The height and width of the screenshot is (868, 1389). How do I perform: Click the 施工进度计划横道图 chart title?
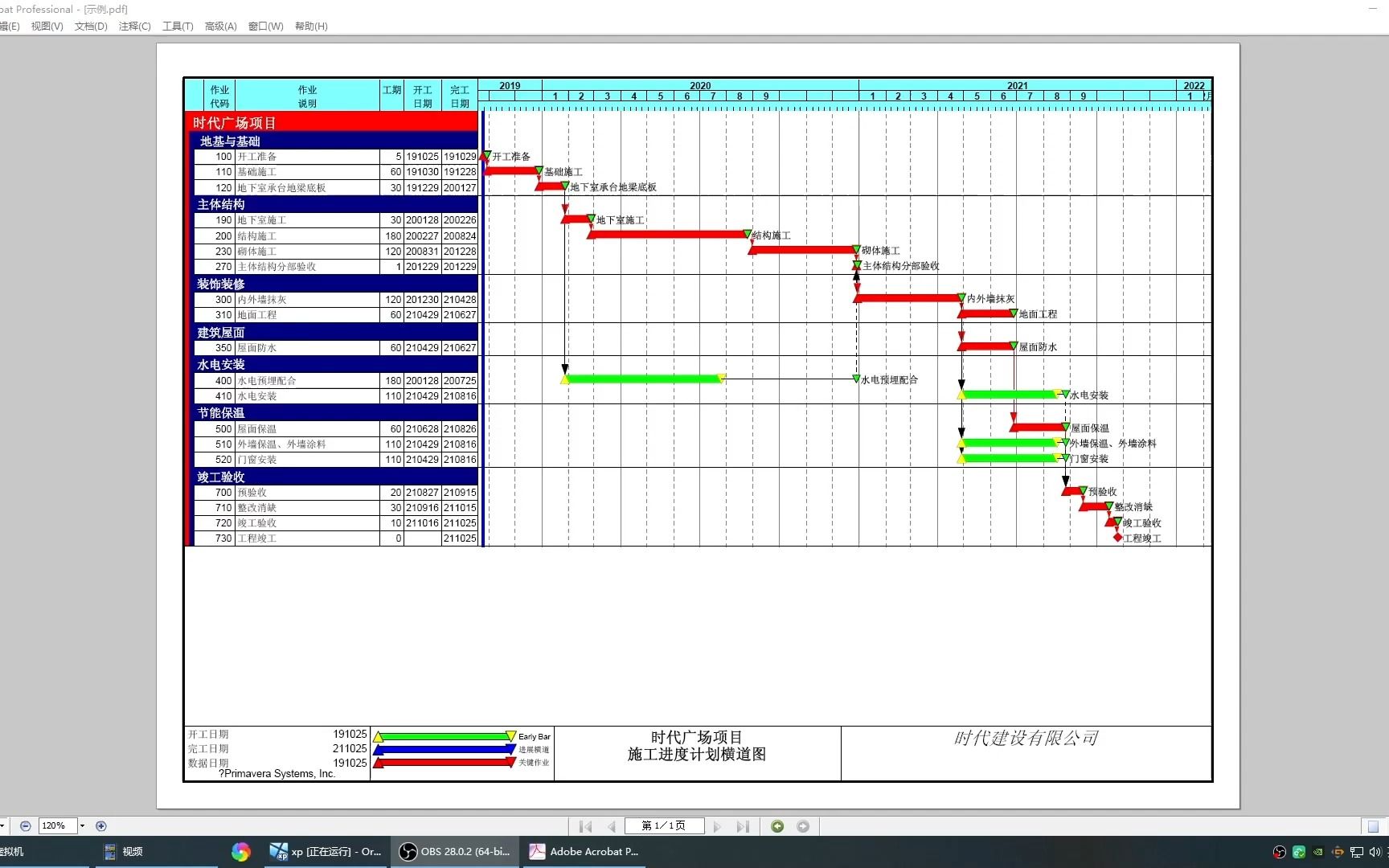[697, 755]
